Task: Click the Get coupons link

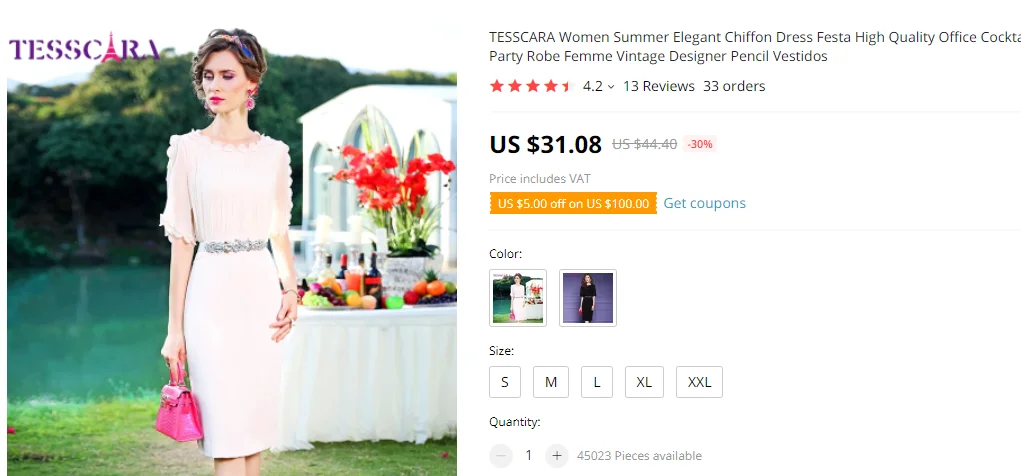Action: (x=705, y=203)
